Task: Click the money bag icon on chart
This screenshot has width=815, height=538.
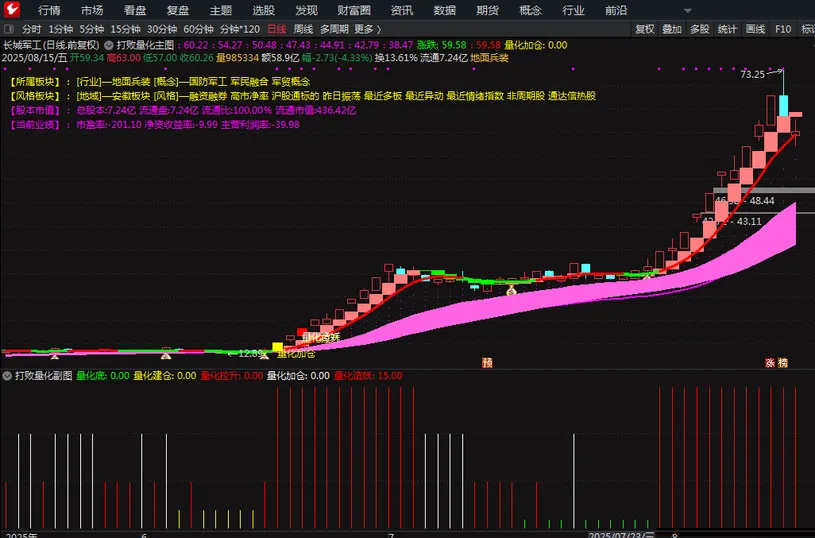Action: 511,290
